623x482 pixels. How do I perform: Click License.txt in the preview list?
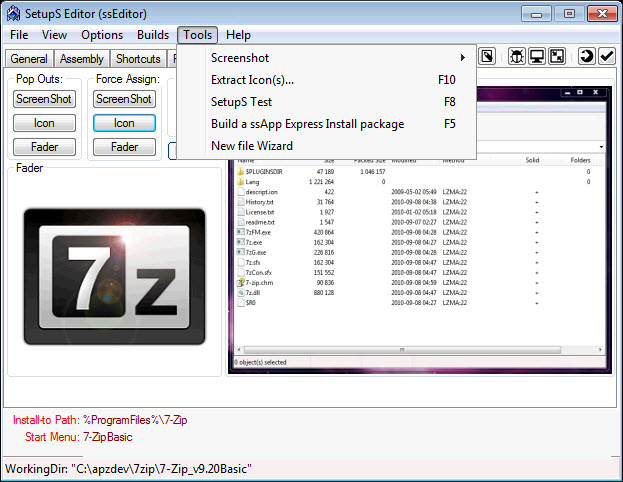[x=260, y=212]
